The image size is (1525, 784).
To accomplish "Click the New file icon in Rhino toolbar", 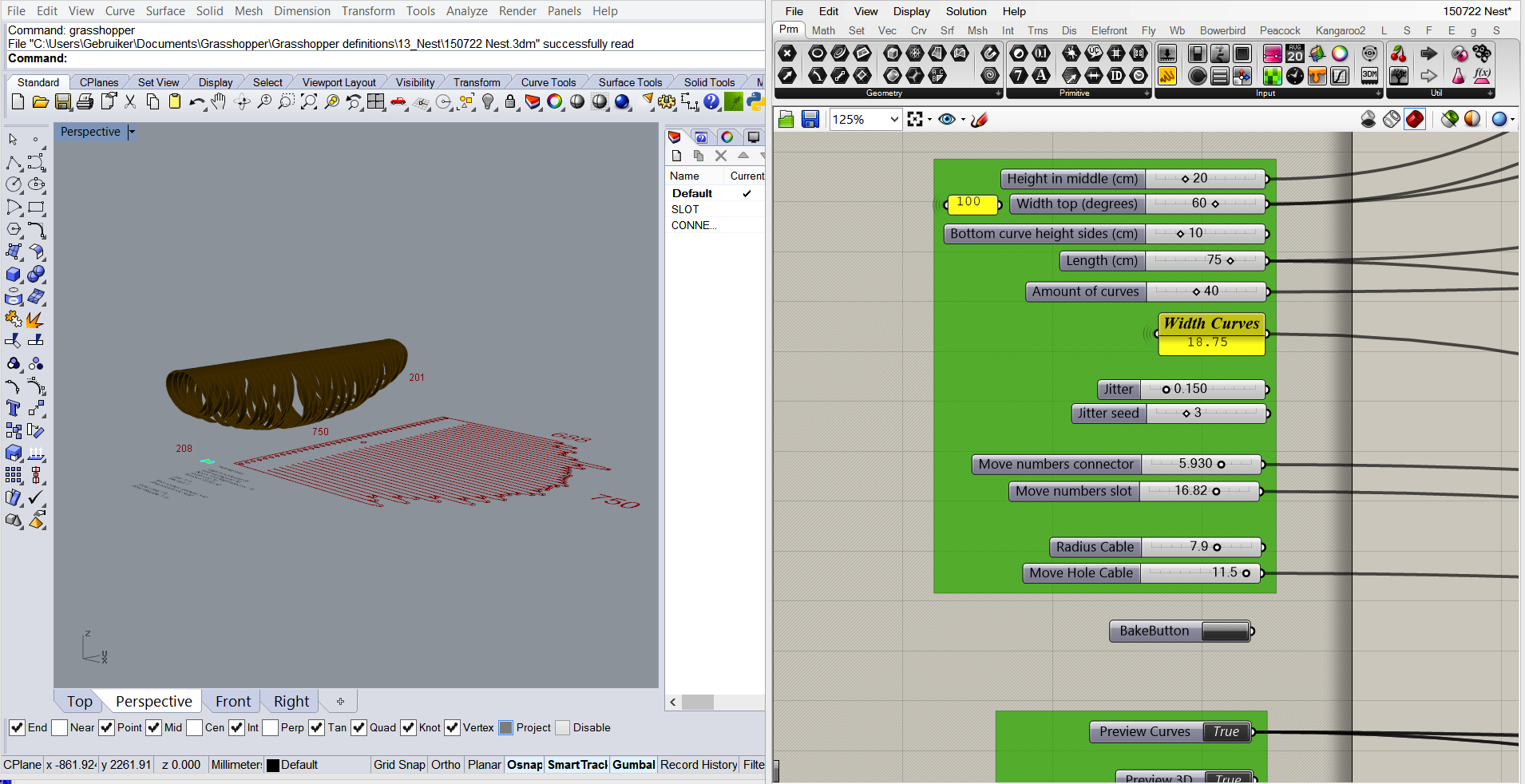I will [x=18, y=102].
